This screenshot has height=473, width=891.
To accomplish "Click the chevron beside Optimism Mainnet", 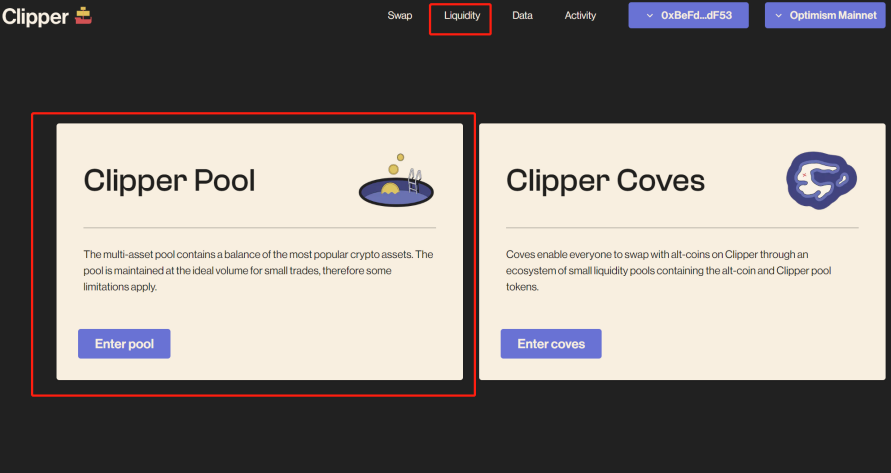I will 781,16.
